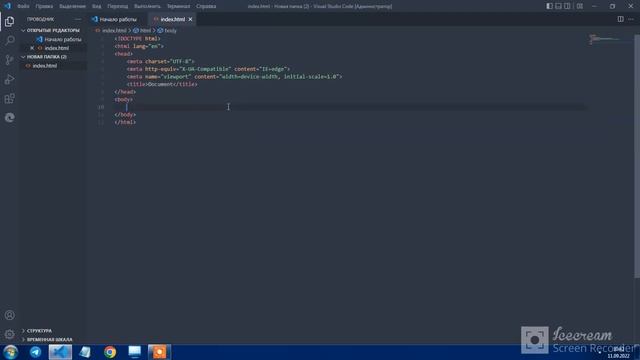This screenshot has width=640, height=360.
Task: Collapse the Новая папка (2) folder section
Action: [53, 57]
